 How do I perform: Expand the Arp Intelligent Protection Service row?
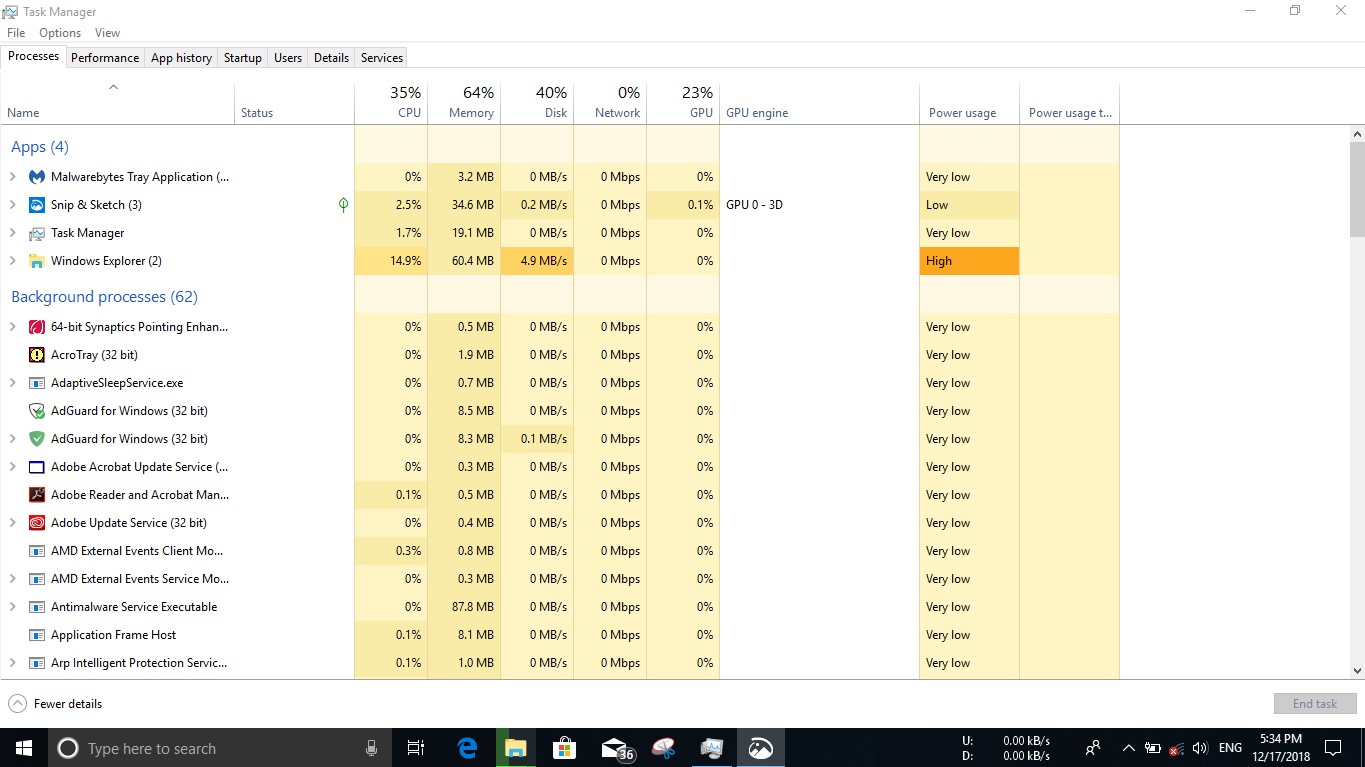(12, 663)
